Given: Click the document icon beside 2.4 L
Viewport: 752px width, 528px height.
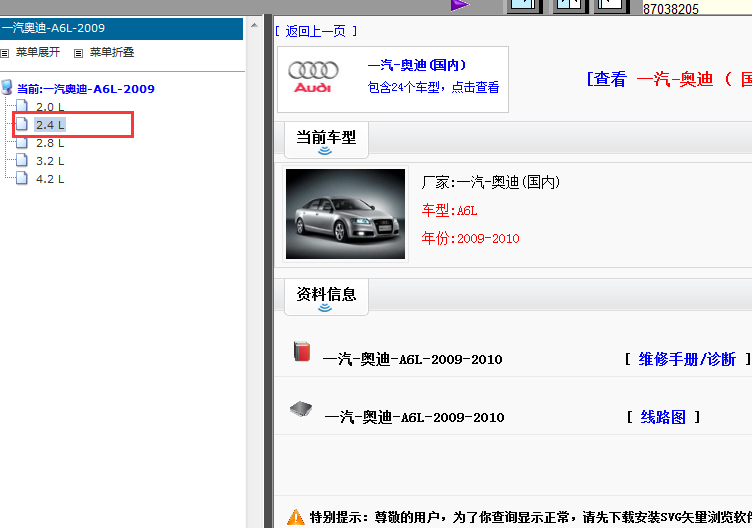Looking at the screenshot, I should pyautogui.click(x=22, y=124).
